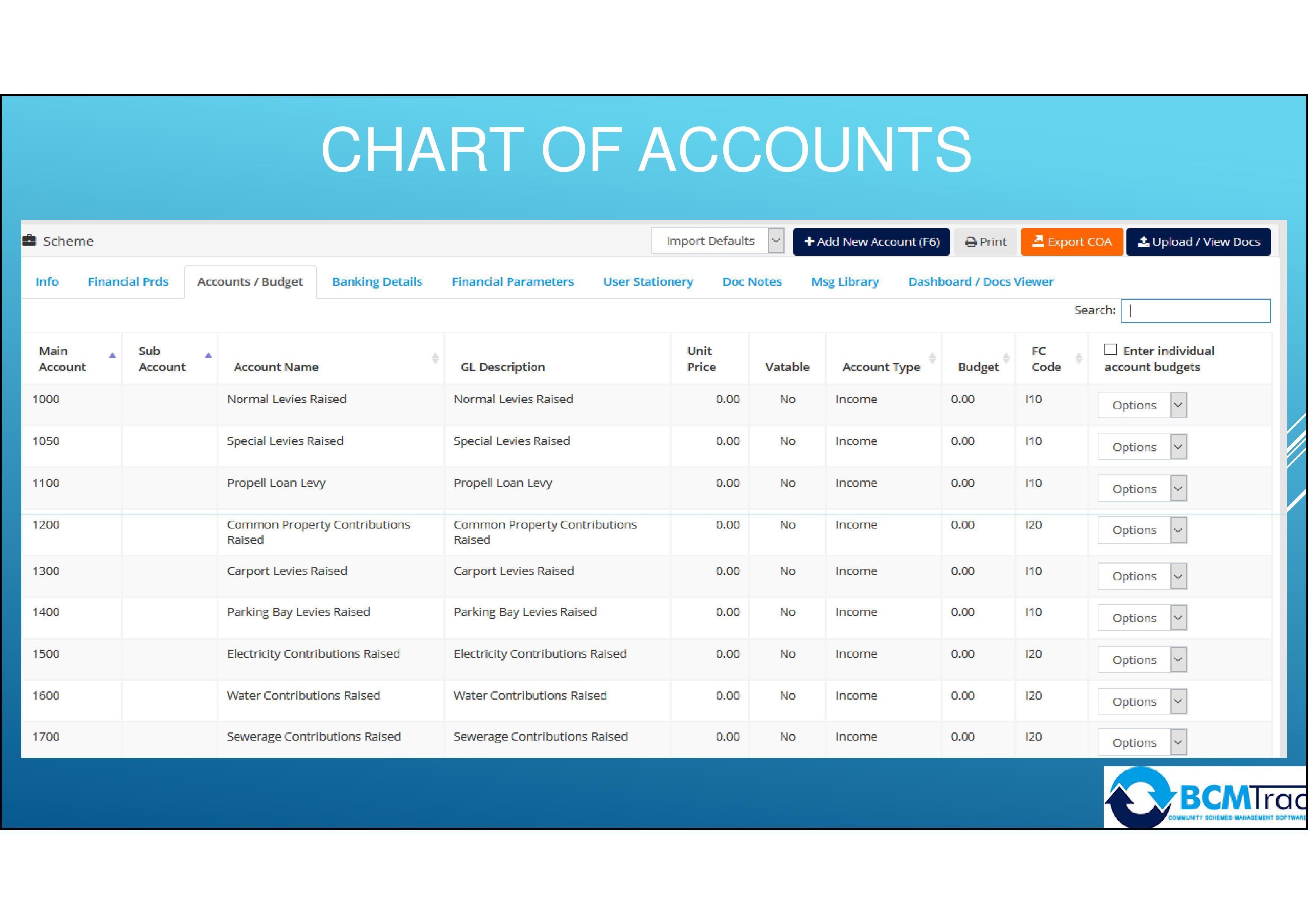Click Carport Levies Raised account name
1308x924 pixels.
tap(287, 571)
